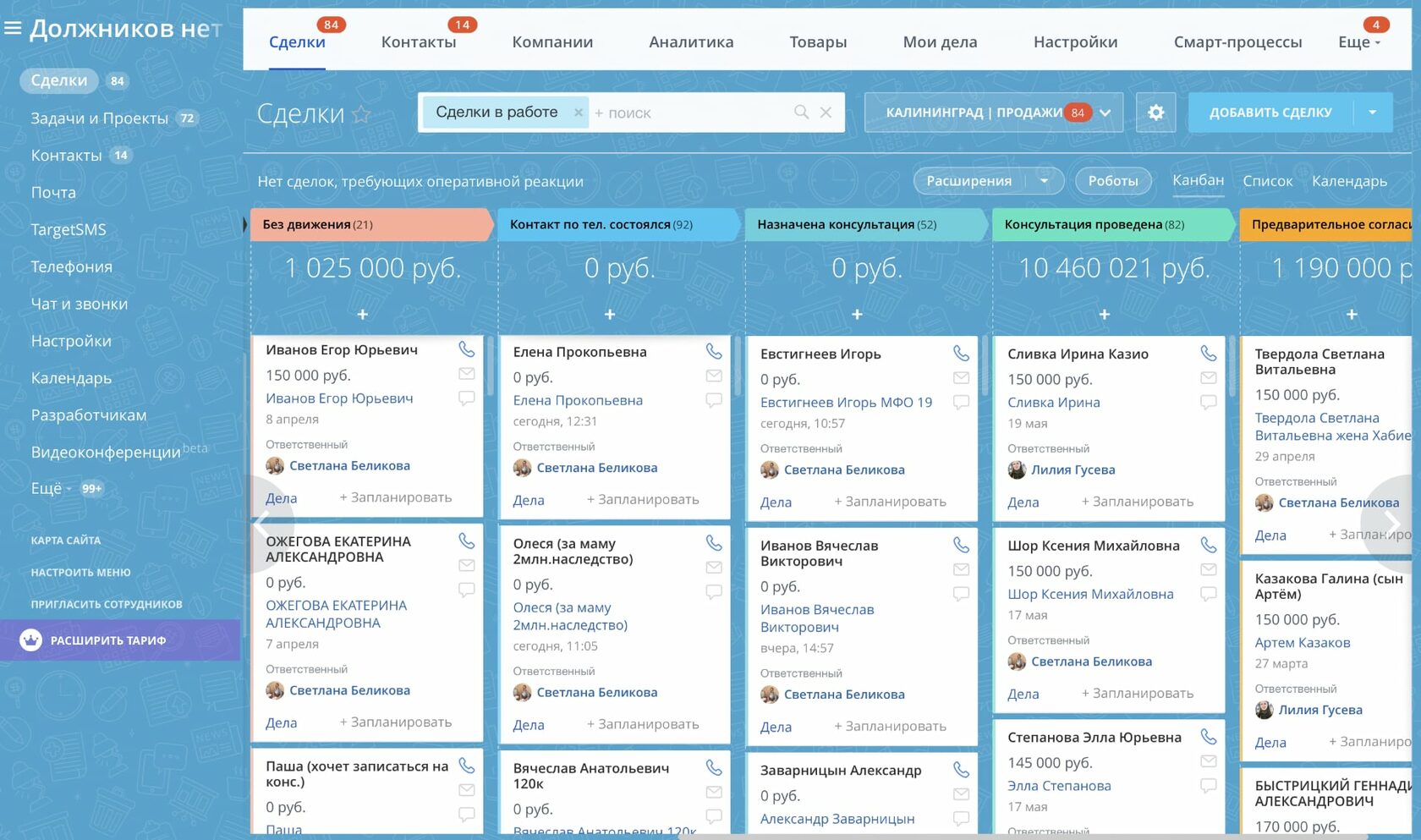This screenshot has height=840, width=1421.
Task: Add deal via plus in Назначена консультация column
Action: [x=856, y=314]
